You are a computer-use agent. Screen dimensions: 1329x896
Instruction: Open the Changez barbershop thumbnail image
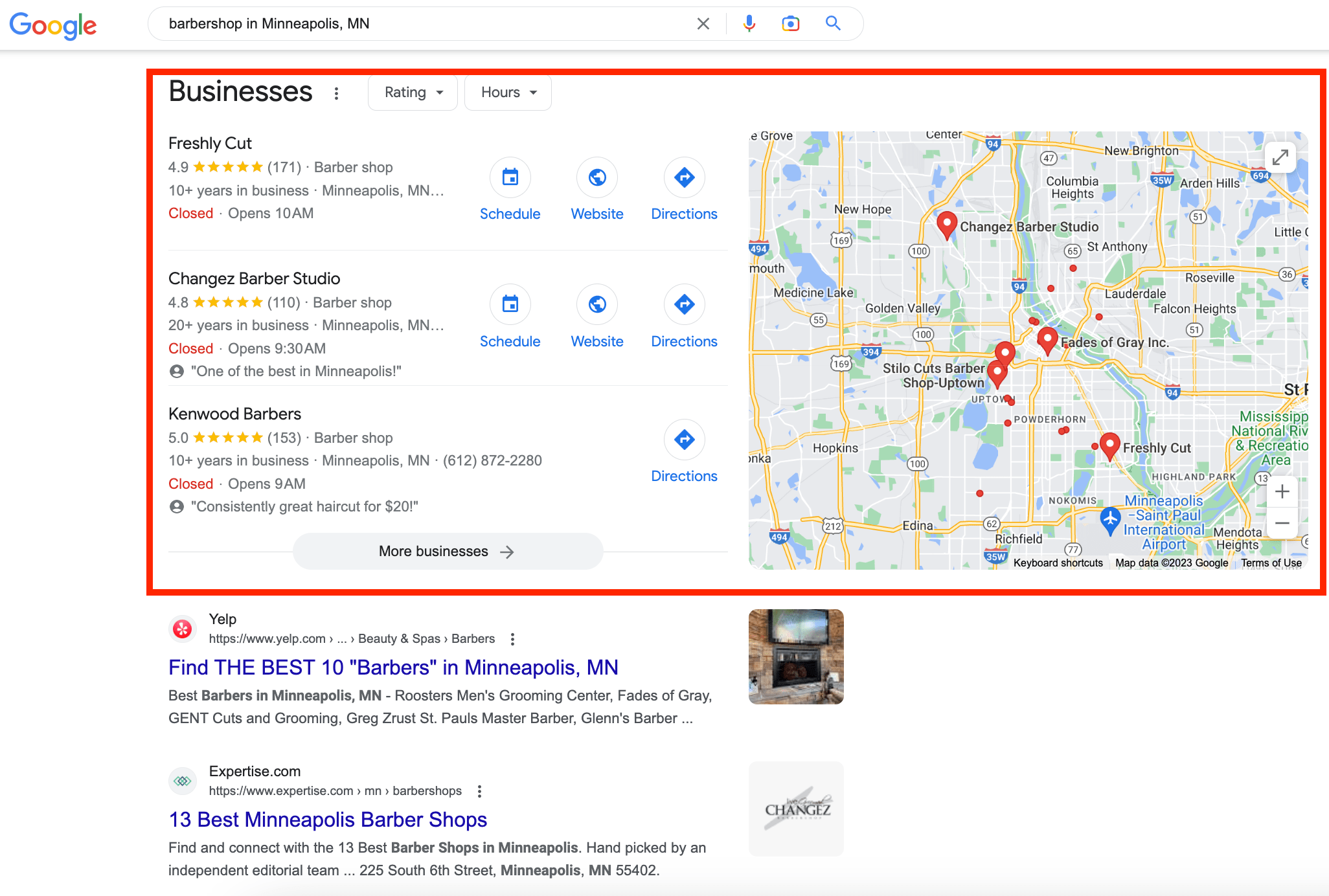(x=795, y=809)
